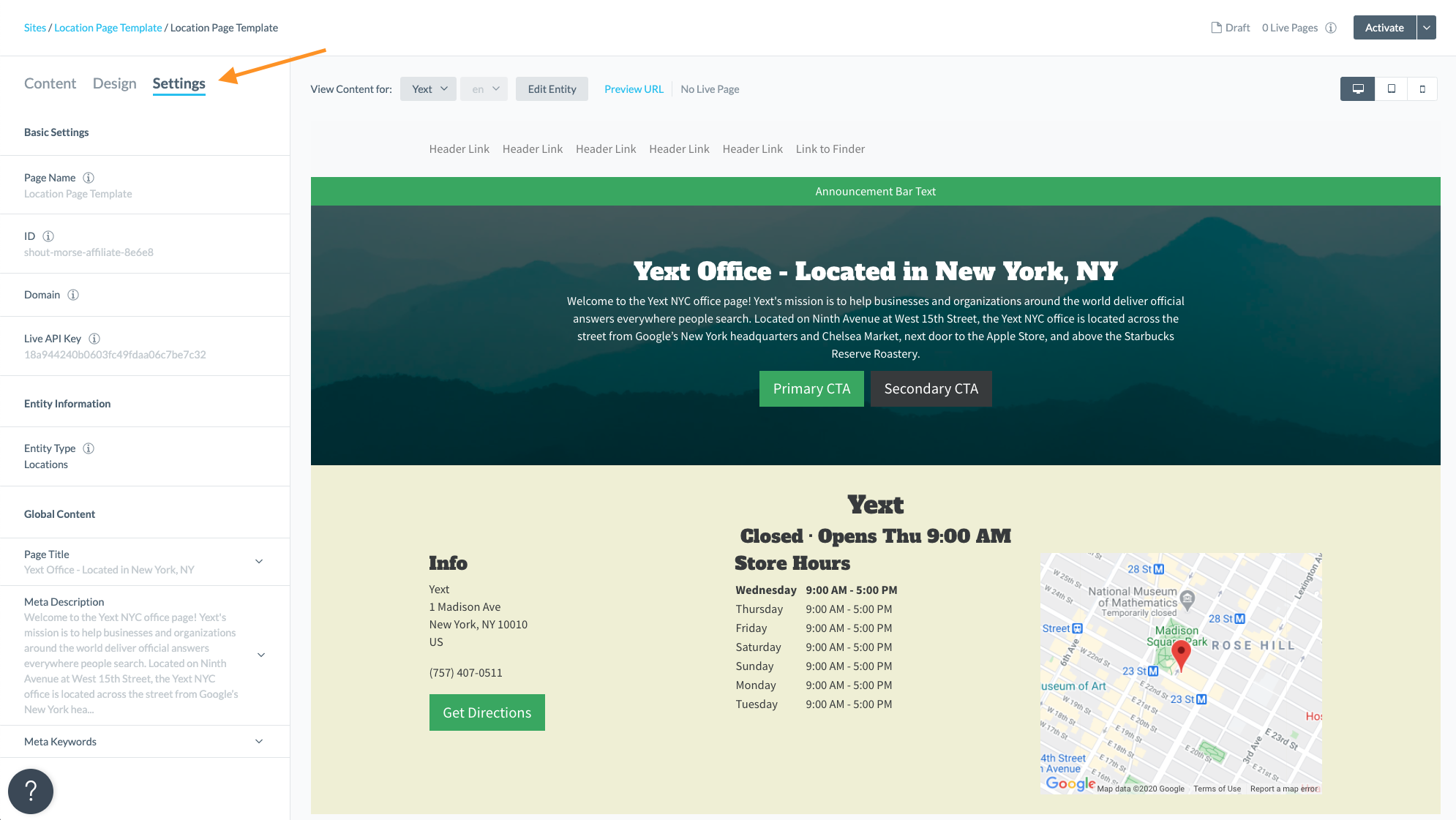Image resolution: width=1456 pixels, height=820 pixels.
Task: Click the Get Directions button
Action: click(487, 712)
